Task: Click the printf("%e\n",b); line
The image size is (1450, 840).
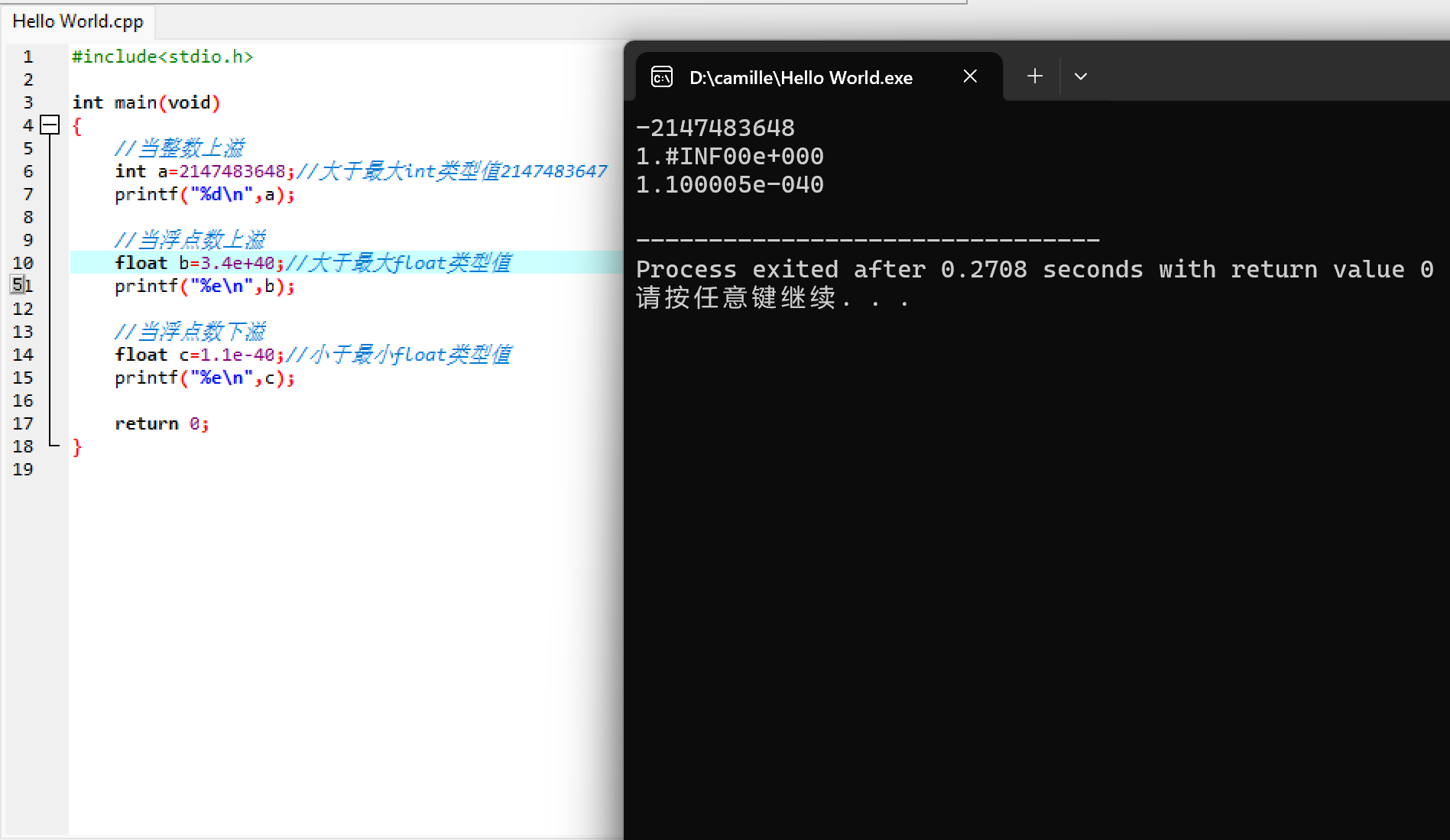Action: point(205,286)
